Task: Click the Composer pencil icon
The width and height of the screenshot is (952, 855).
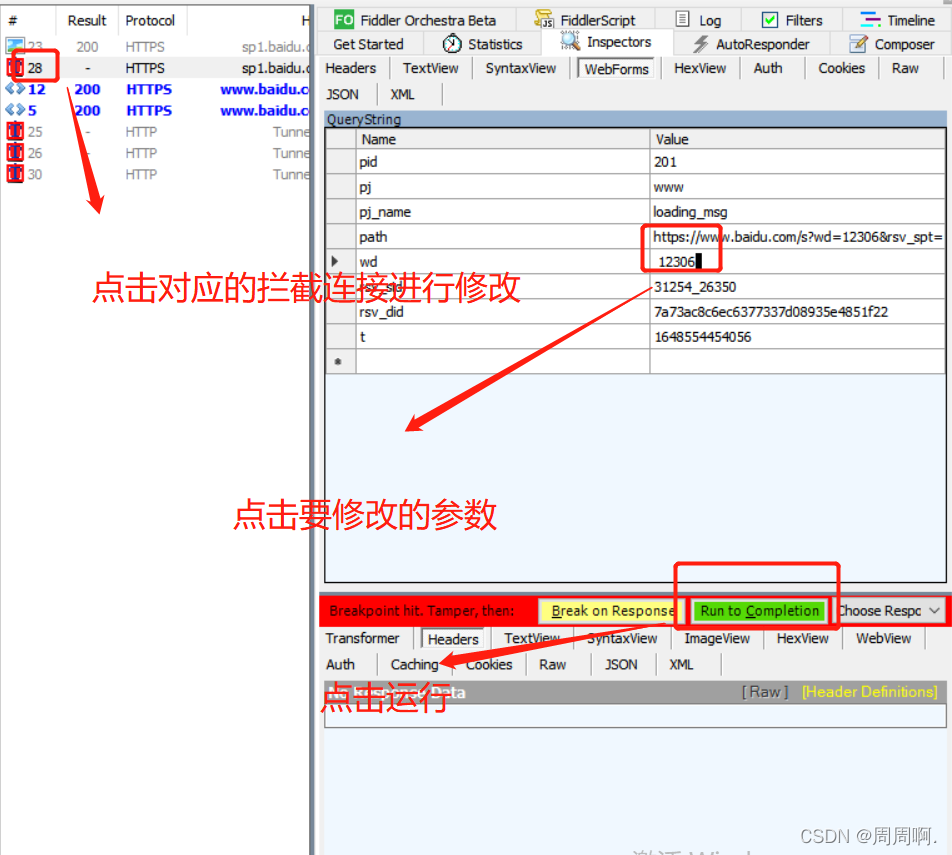Action: coord(858,44)
